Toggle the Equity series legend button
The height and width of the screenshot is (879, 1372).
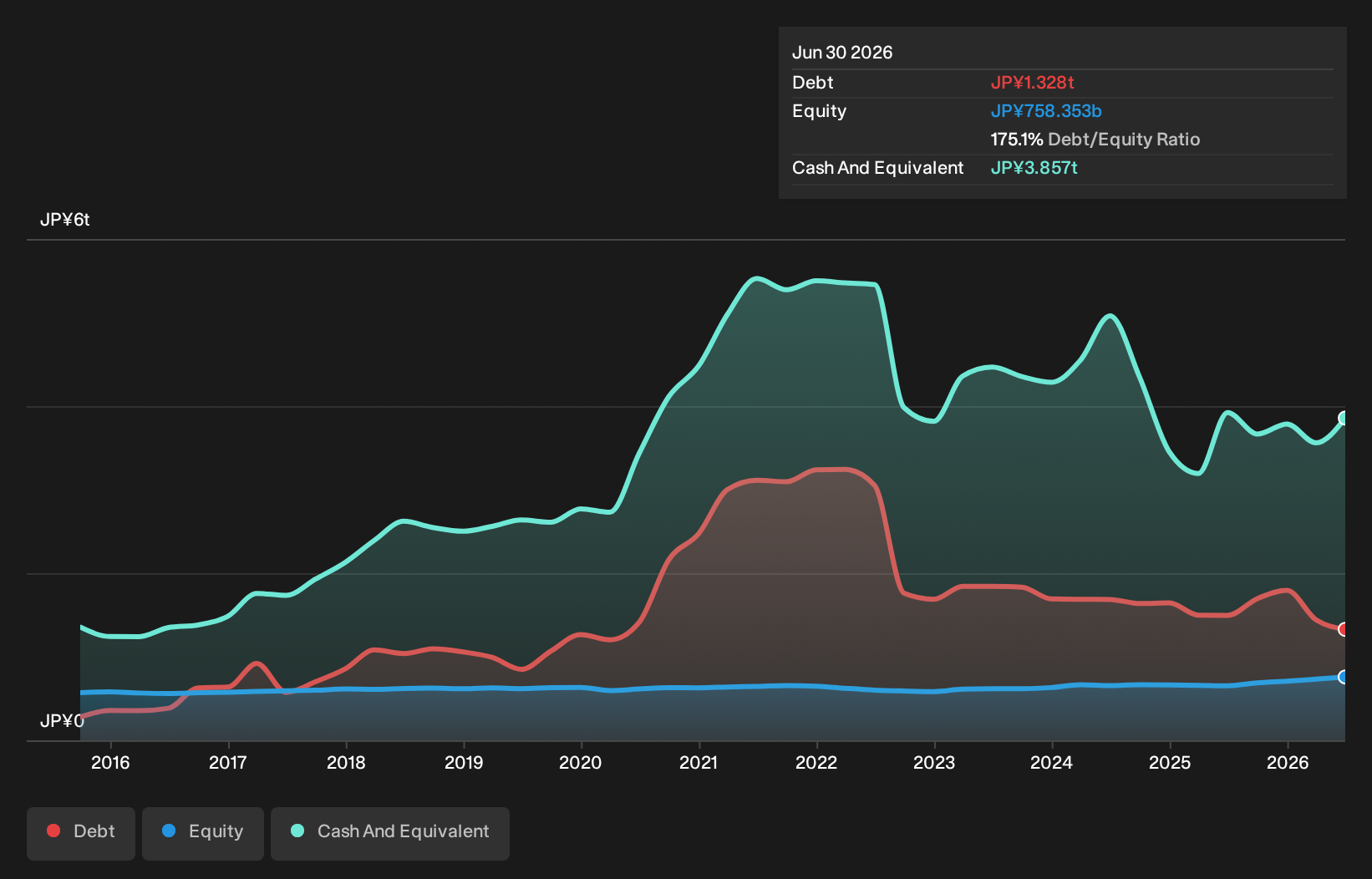tap(203, 833)
